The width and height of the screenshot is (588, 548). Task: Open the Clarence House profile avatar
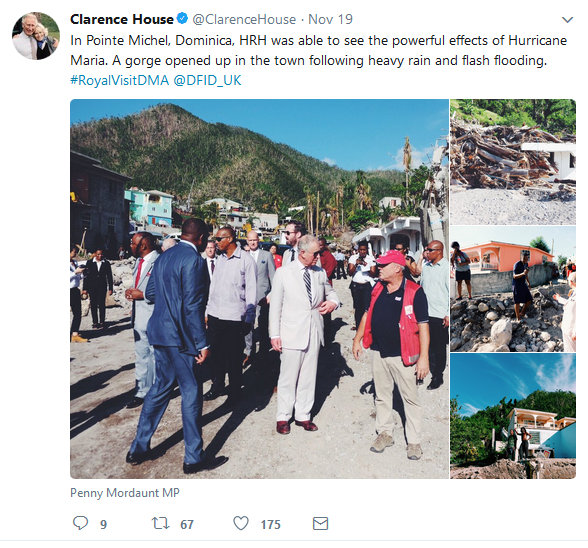click(x=36, y=36)
